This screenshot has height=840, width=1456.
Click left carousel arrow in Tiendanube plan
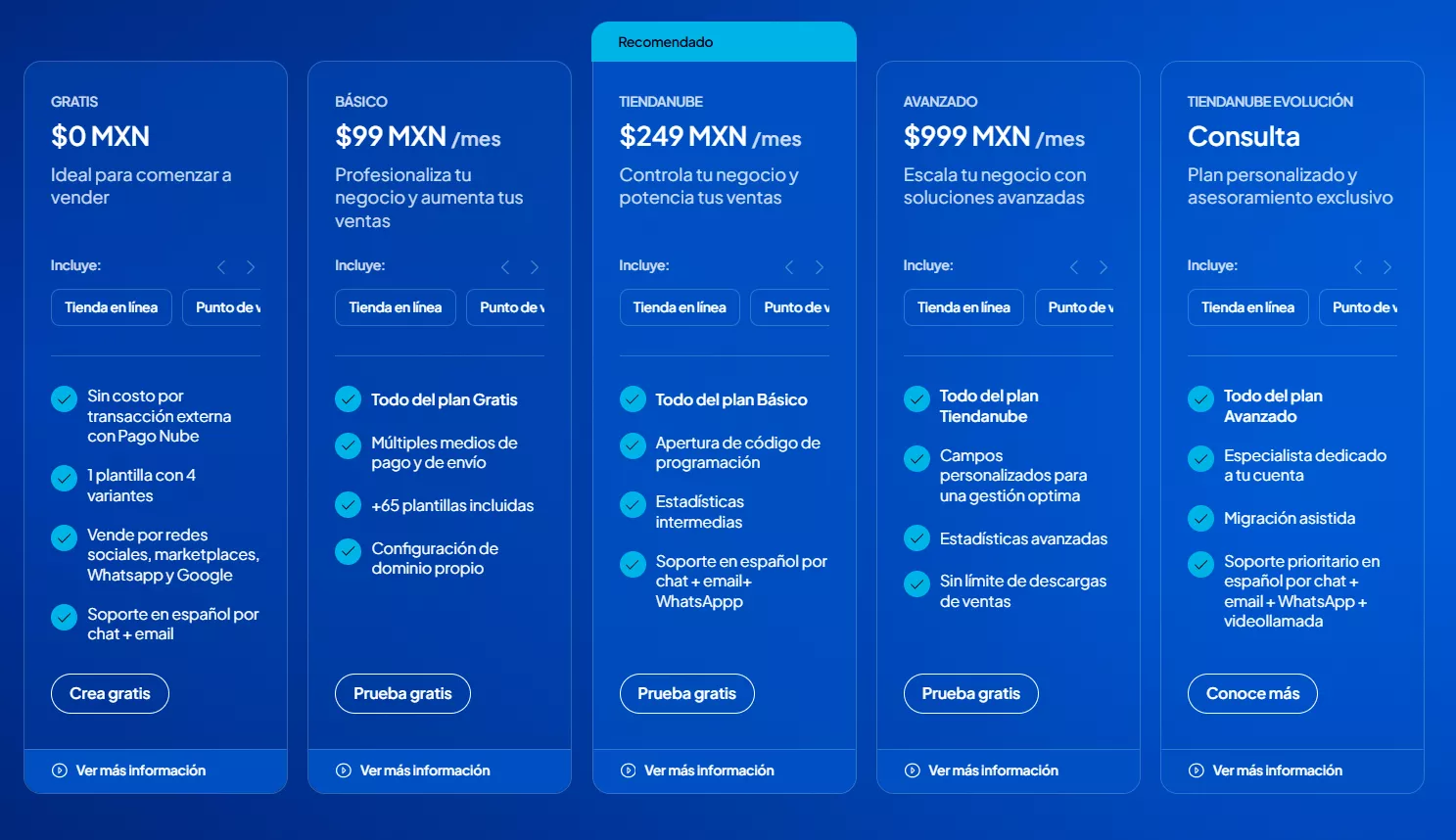tap(789, 267)
